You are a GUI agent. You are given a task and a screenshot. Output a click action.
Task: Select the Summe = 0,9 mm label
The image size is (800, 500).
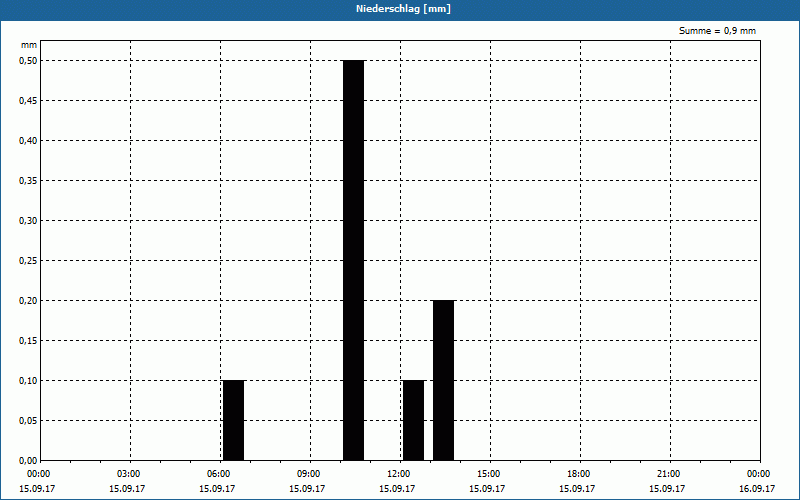717,31
